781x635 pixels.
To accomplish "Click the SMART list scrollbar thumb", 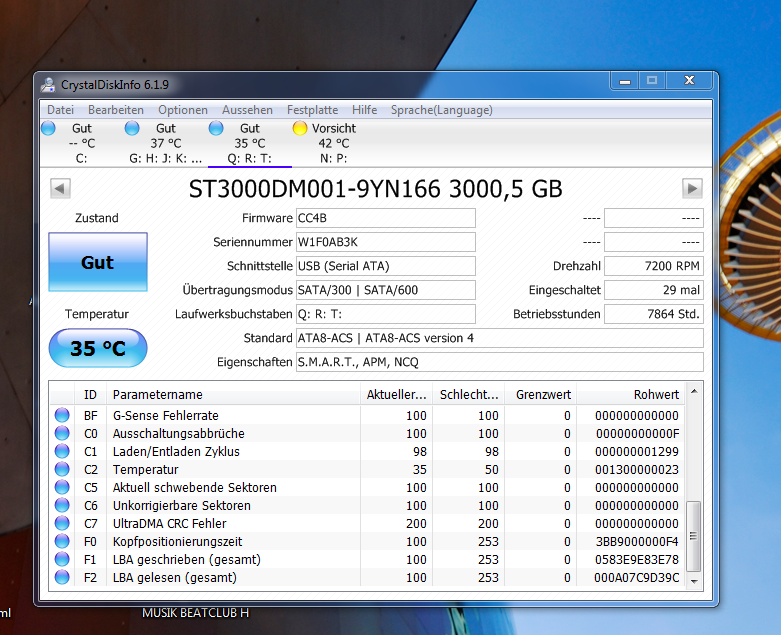I will pos(694,536).
